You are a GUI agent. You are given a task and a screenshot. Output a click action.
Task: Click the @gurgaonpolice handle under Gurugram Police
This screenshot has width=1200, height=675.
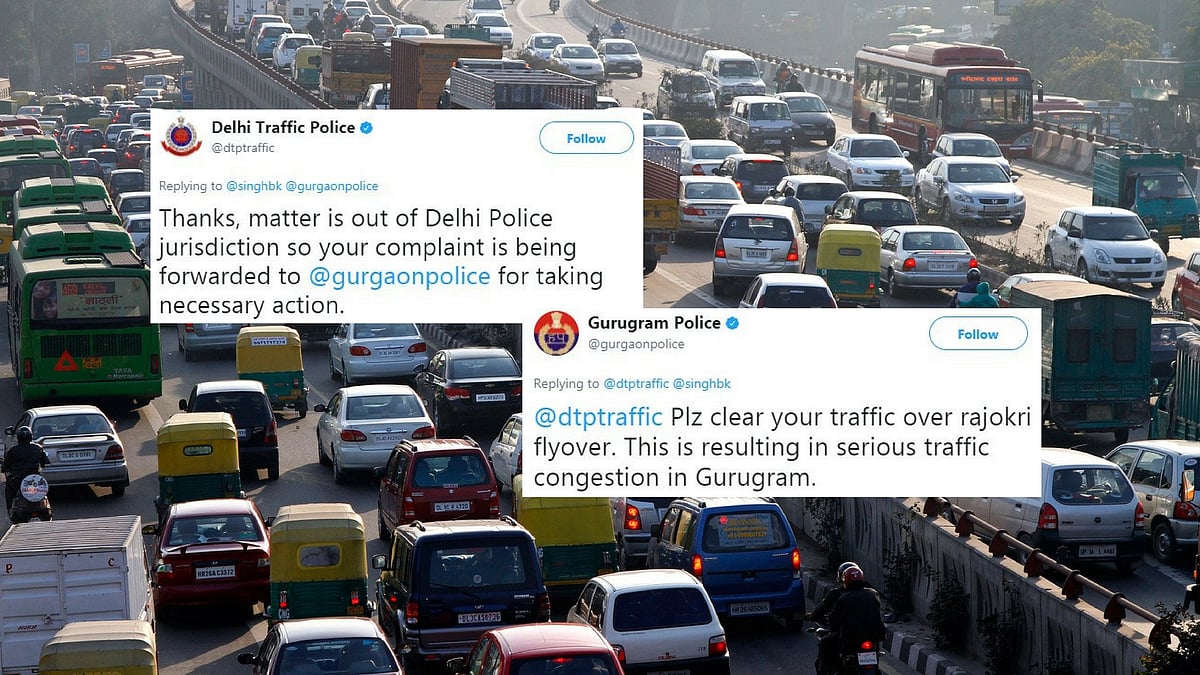click(636, 344)
